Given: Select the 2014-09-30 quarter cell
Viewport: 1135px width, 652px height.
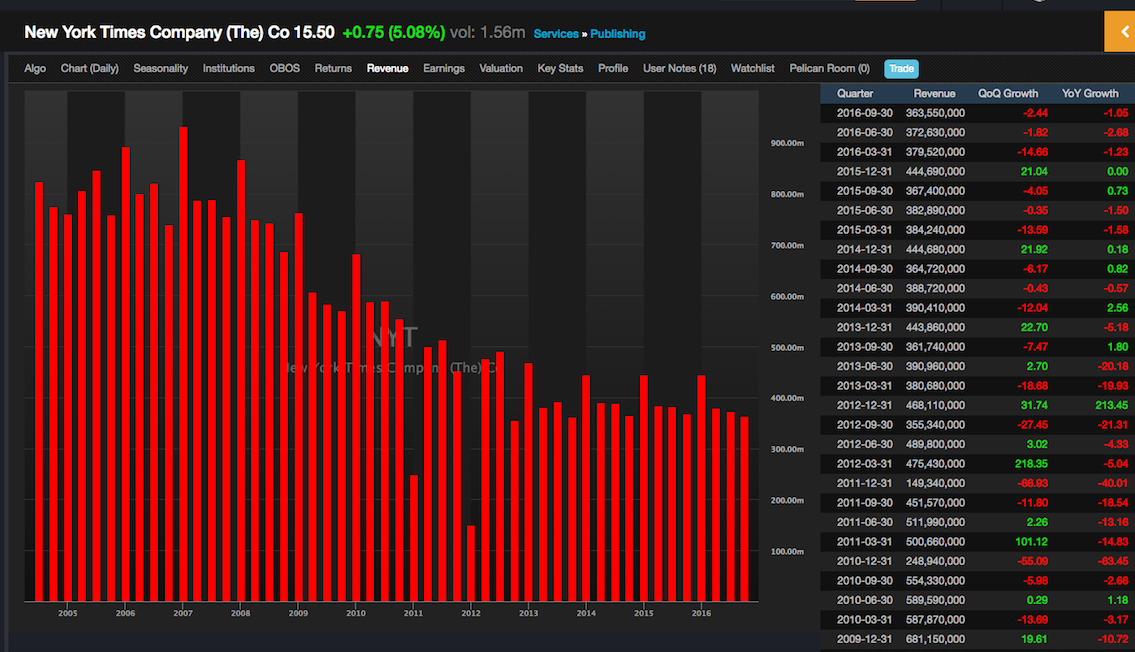Looking at the screenshot, I should pos(864,269).
